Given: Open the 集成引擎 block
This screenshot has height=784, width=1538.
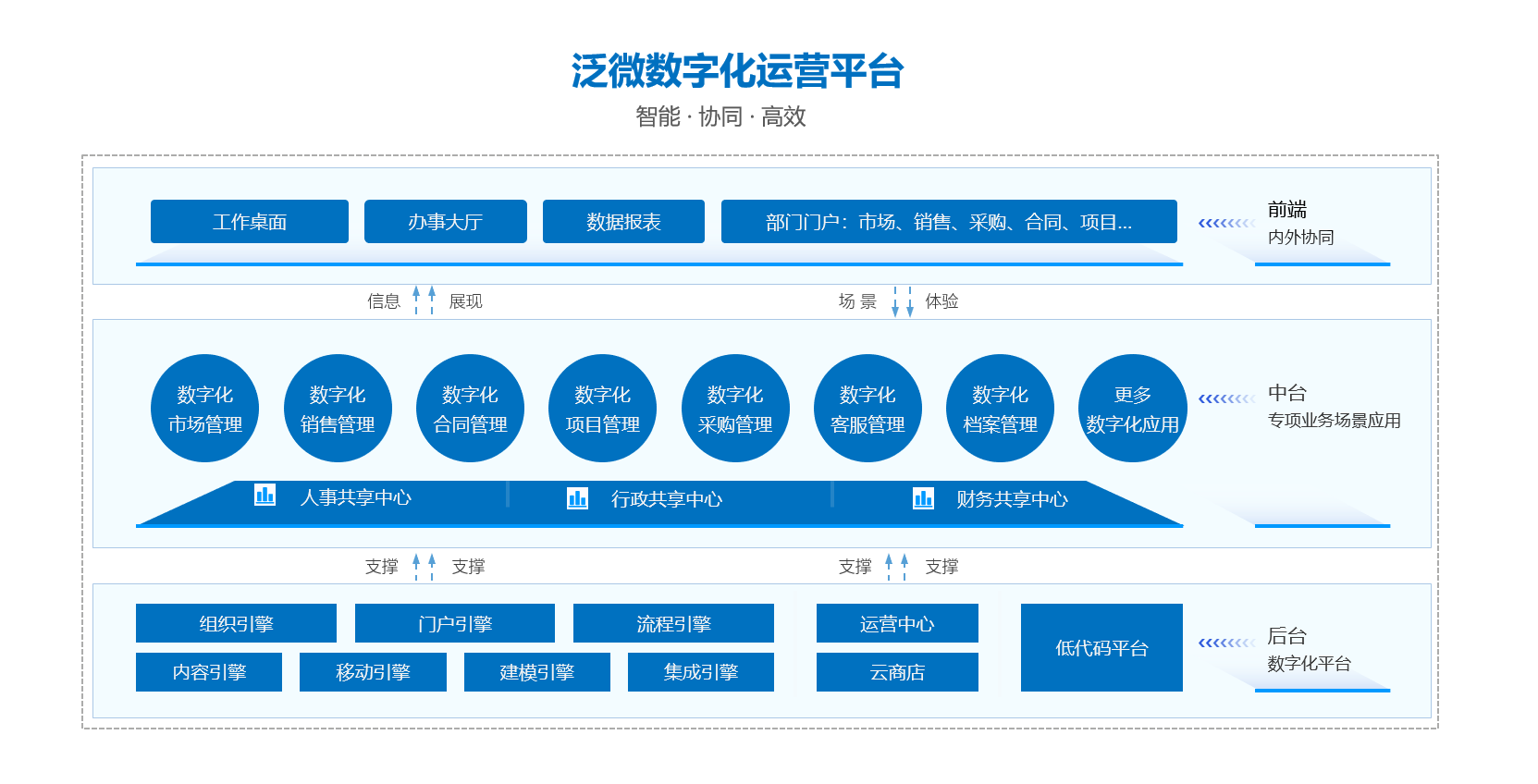Looking at the screenshot, I should 701,672.
